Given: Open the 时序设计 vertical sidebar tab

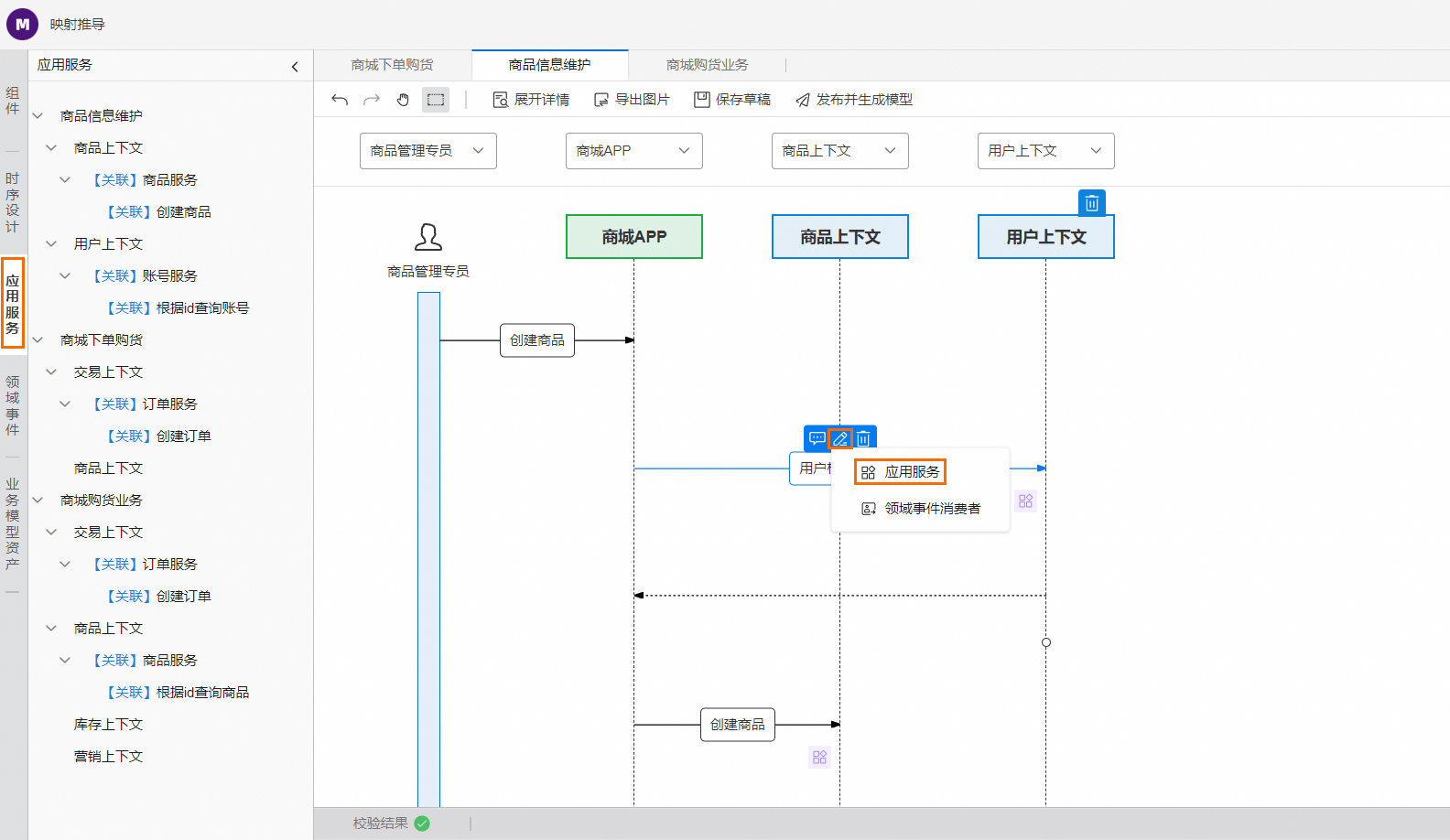Looking at the screenshot, I should point(13,202).
